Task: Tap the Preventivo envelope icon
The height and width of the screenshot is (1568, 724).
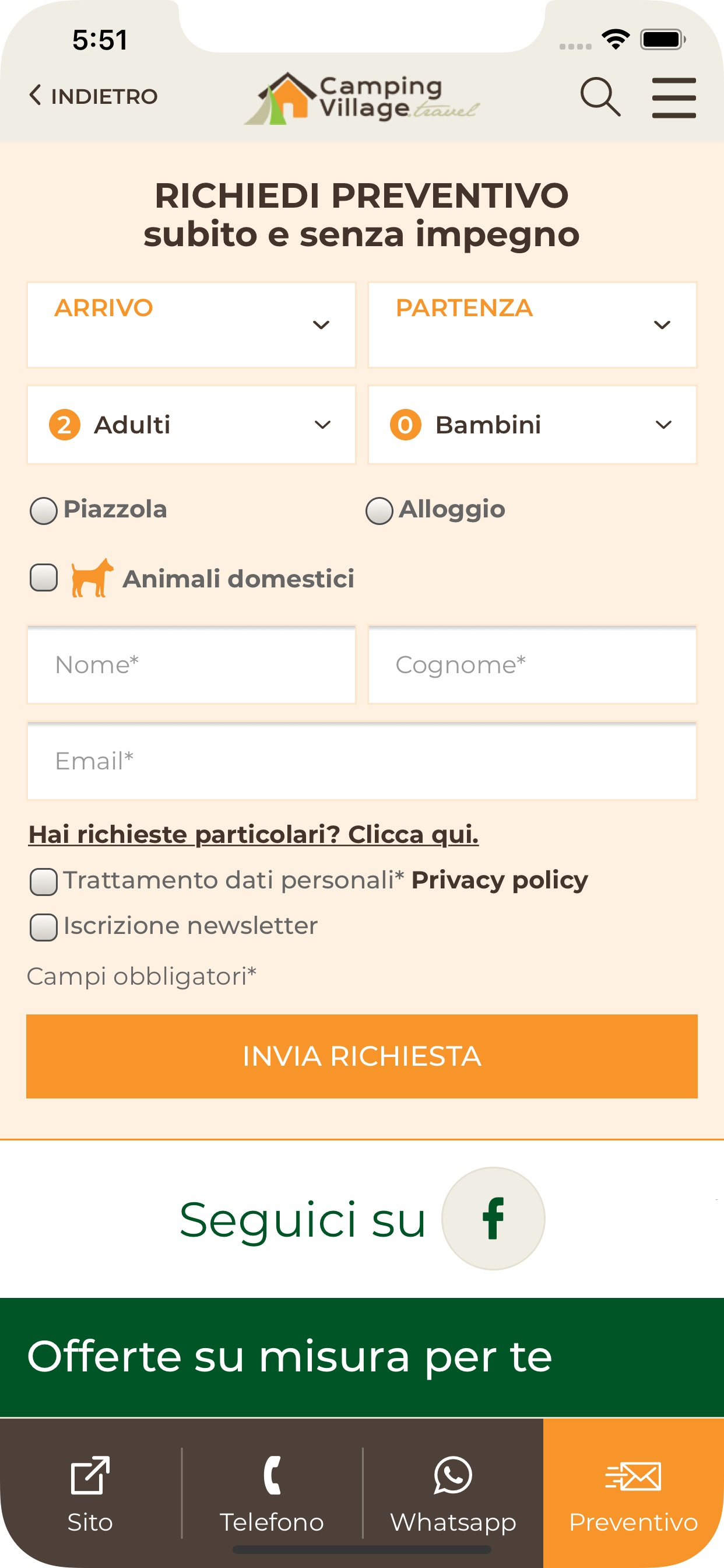Action: pos(632,1476)
